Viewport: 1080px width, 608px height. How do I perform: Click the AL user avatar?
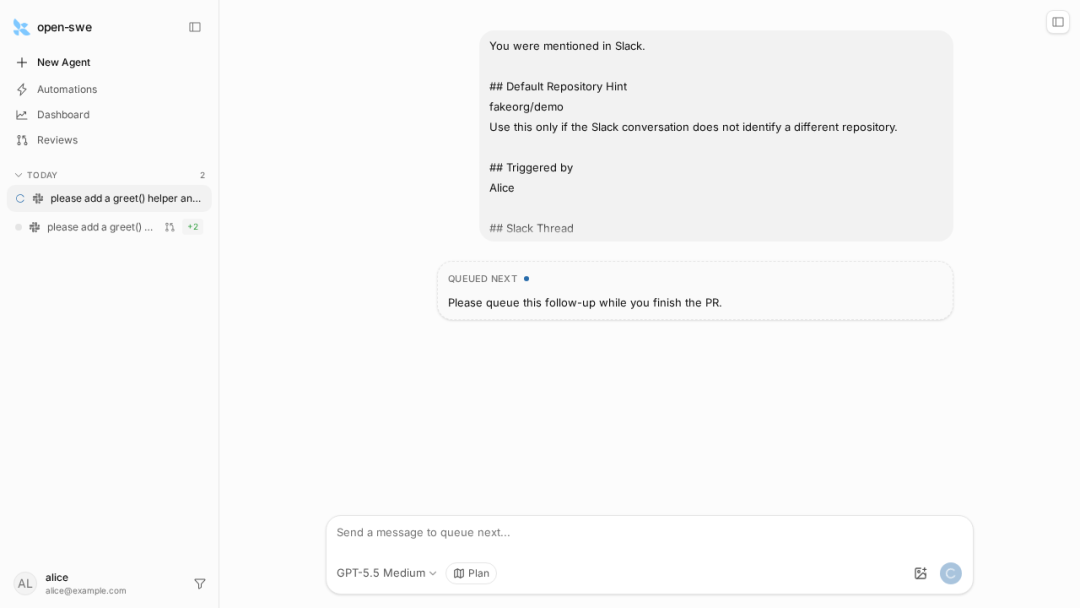click(25, 584)
